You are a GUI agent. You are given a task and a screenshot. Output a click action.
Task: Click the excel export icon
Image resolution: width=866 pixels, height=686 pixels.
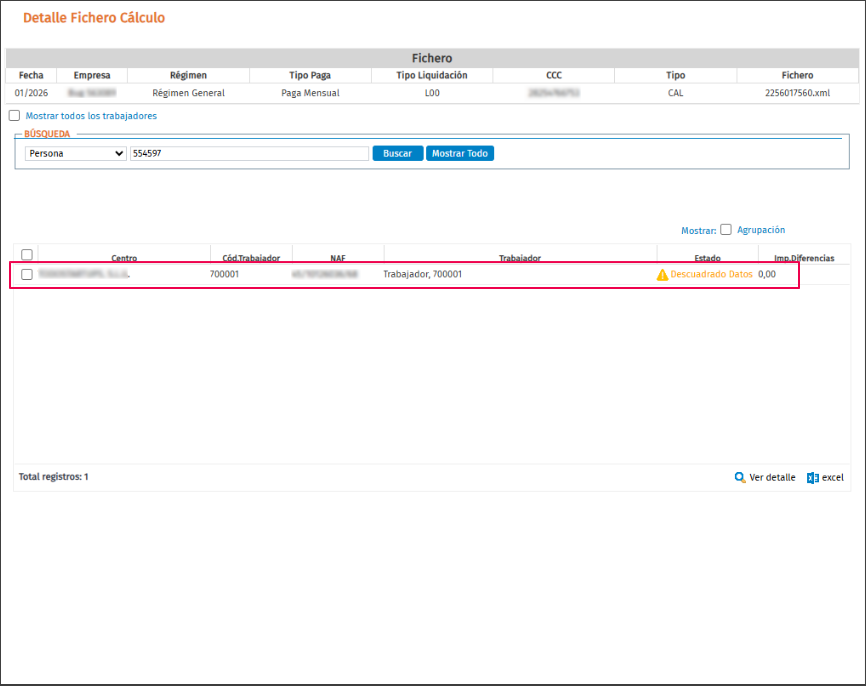point(812,478)
